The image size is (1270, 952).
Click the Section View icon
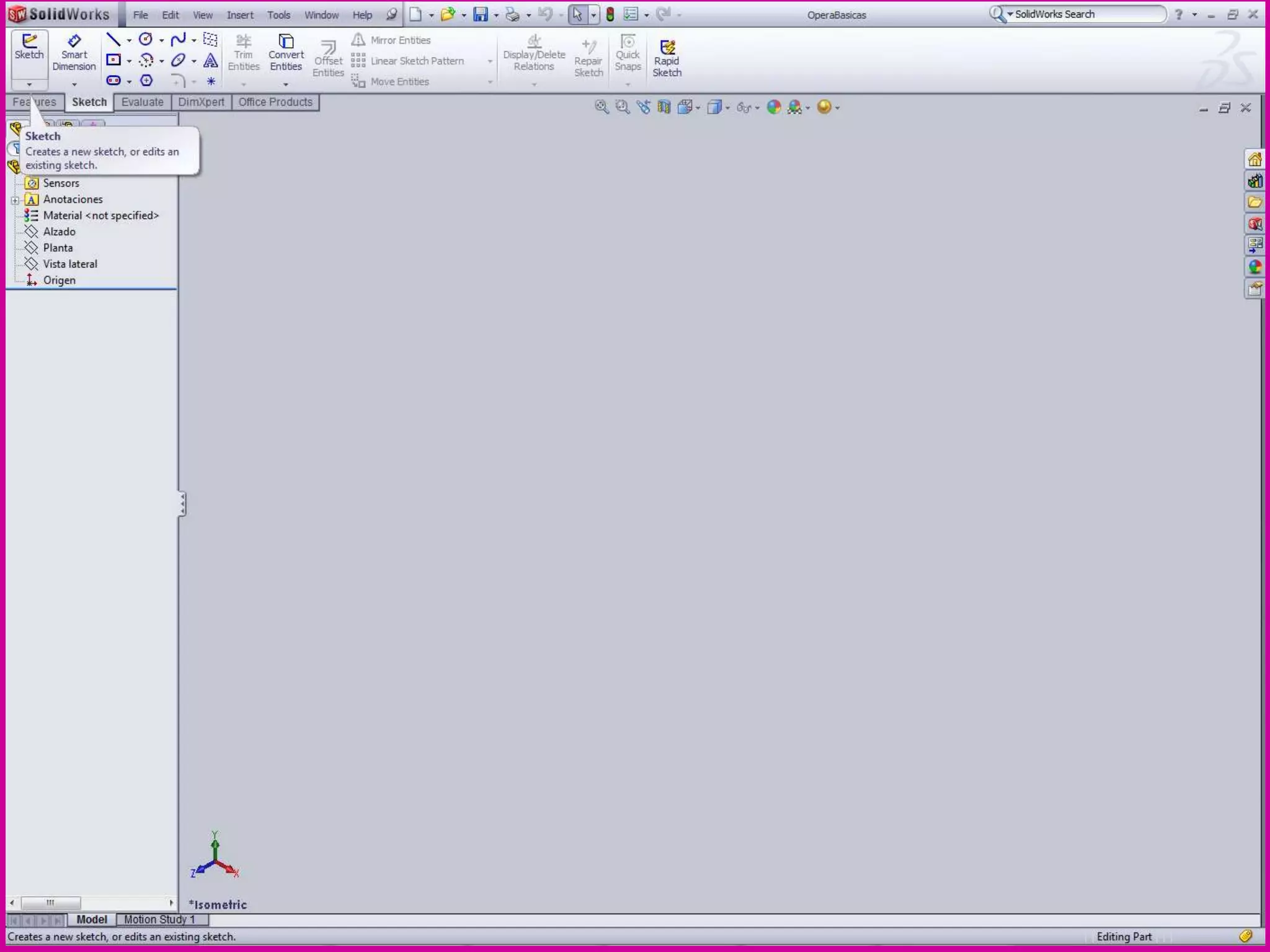click(x=664, y=107)
